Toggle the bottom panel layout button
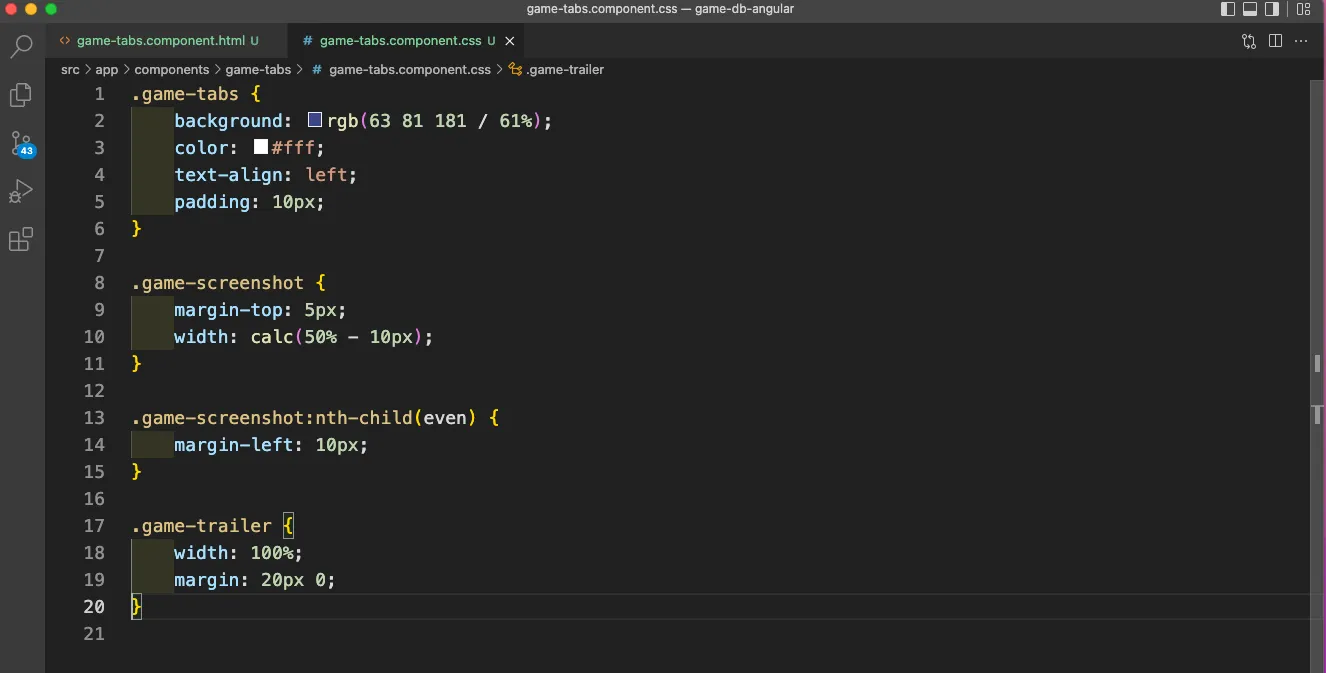This screenshot has height=673, width=1326. [1250, 9]
